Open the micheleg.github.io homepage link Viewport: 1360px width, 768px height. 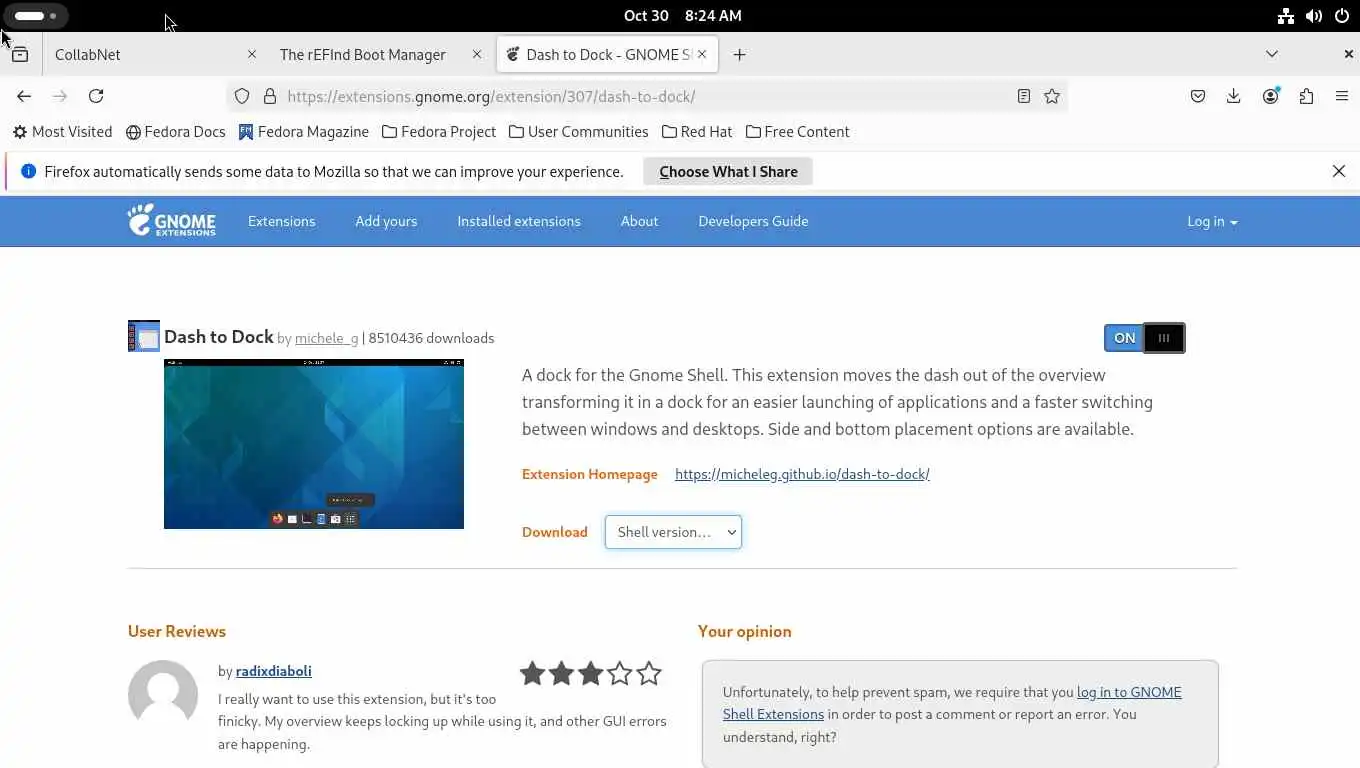(802, 474)
